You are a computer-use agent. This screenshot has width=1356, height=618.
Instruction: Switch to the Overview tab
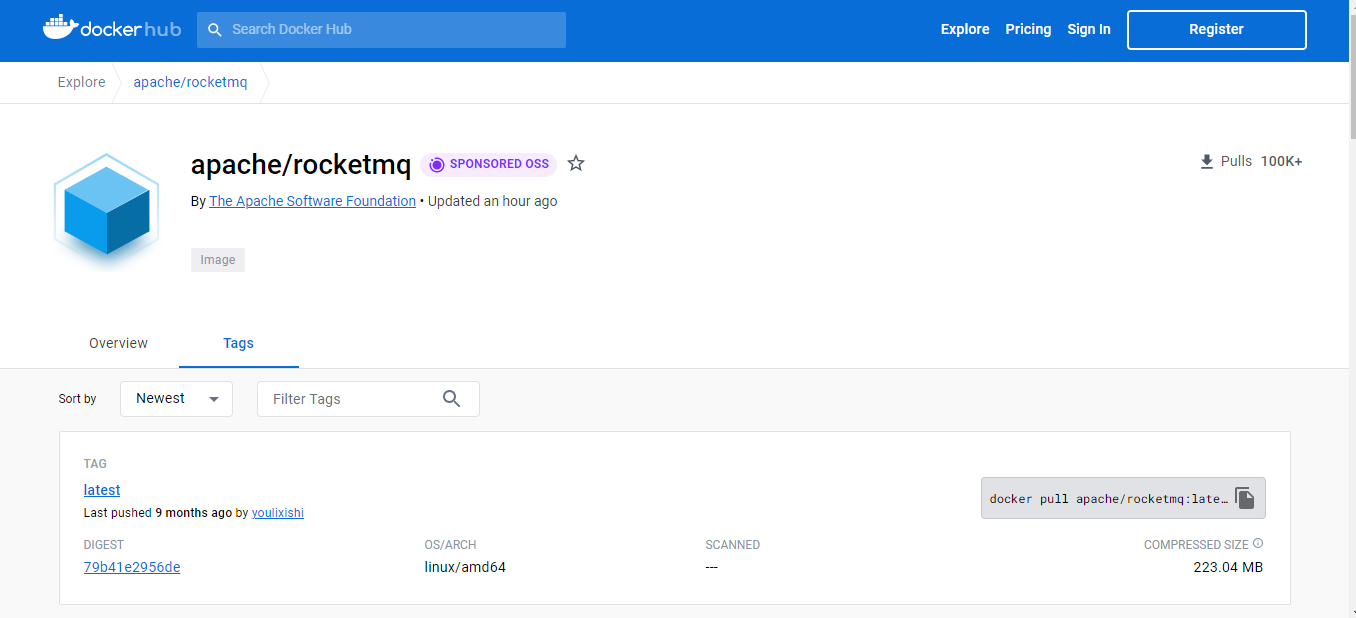pyautogui.click(x=118, y=343)
